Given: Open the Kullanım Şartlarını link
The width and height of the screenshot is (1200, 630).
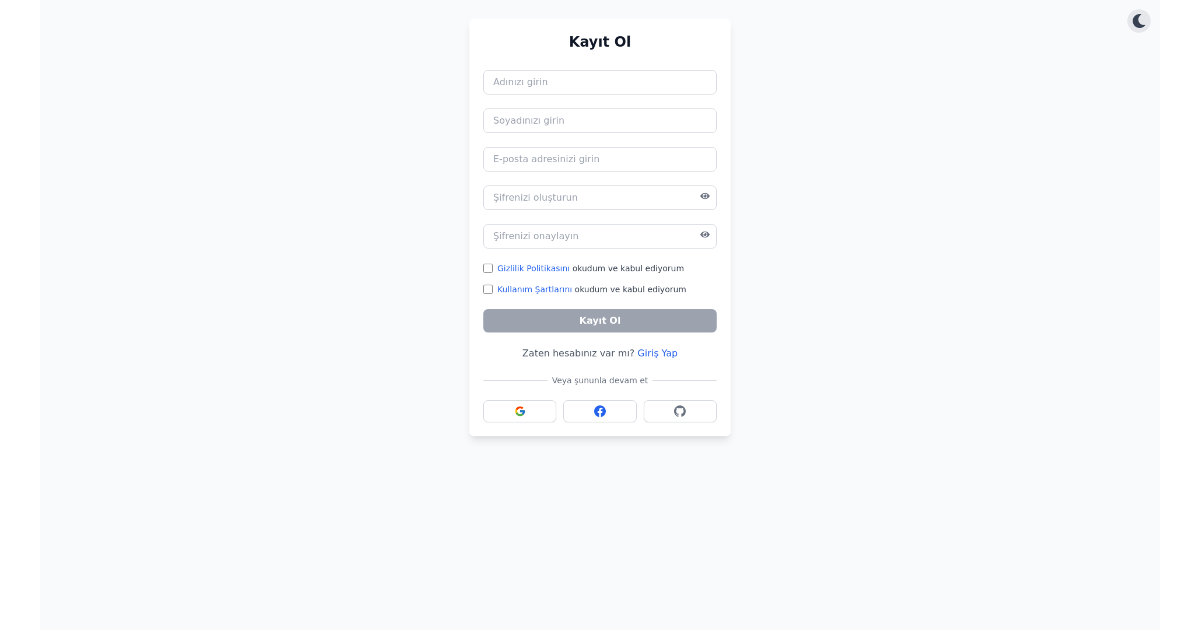Looking at the screenshot, I should pos(533,289).
